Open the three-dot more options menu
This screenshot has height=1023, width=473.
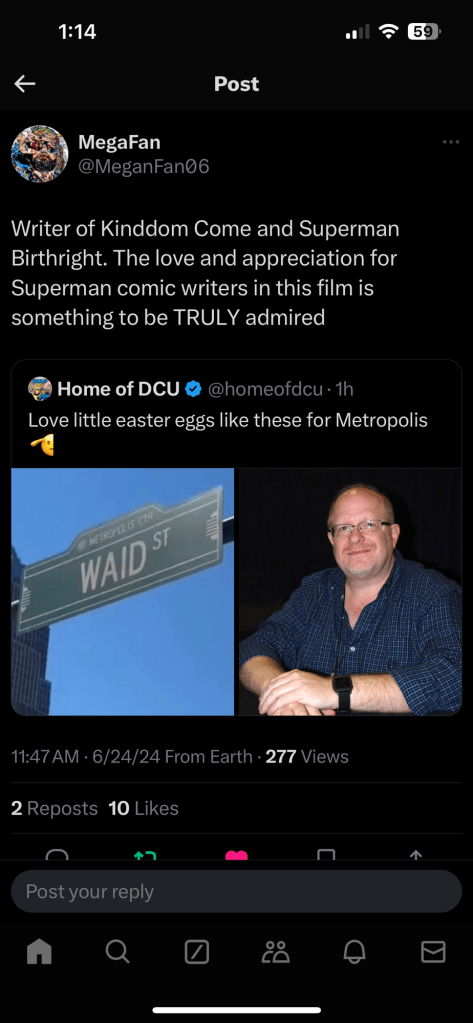click(450, 142)
